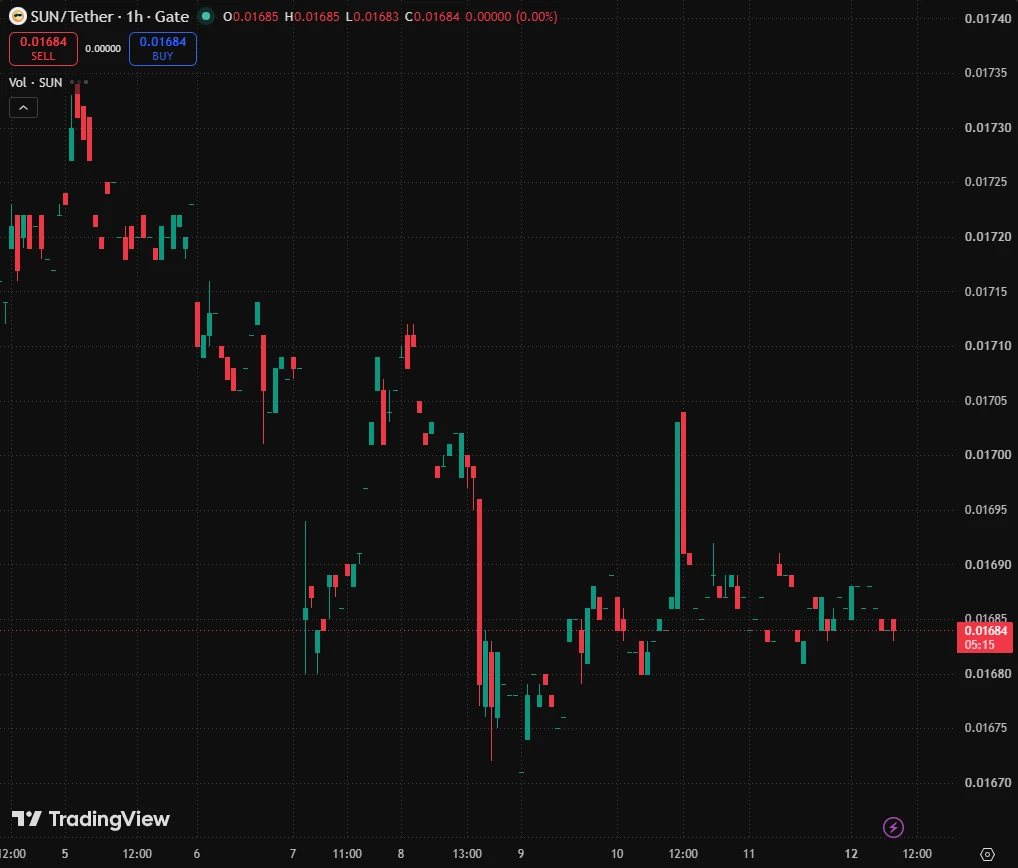This screenshot has width=1018, height=868.
Task: Click the open value O0.01685
Action: (x=251, y=17)
